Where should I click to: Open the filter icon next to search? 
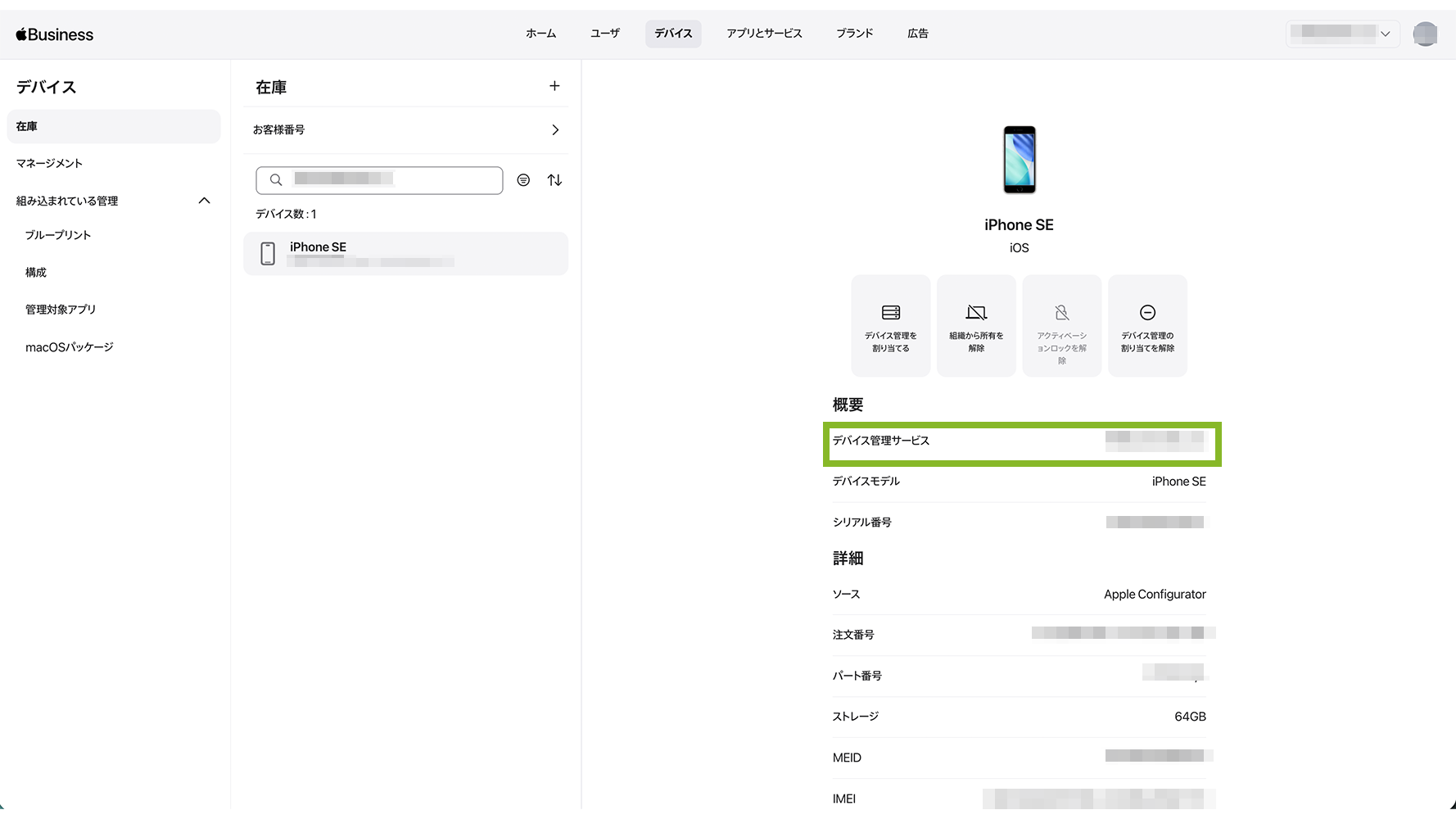point(523,180)
